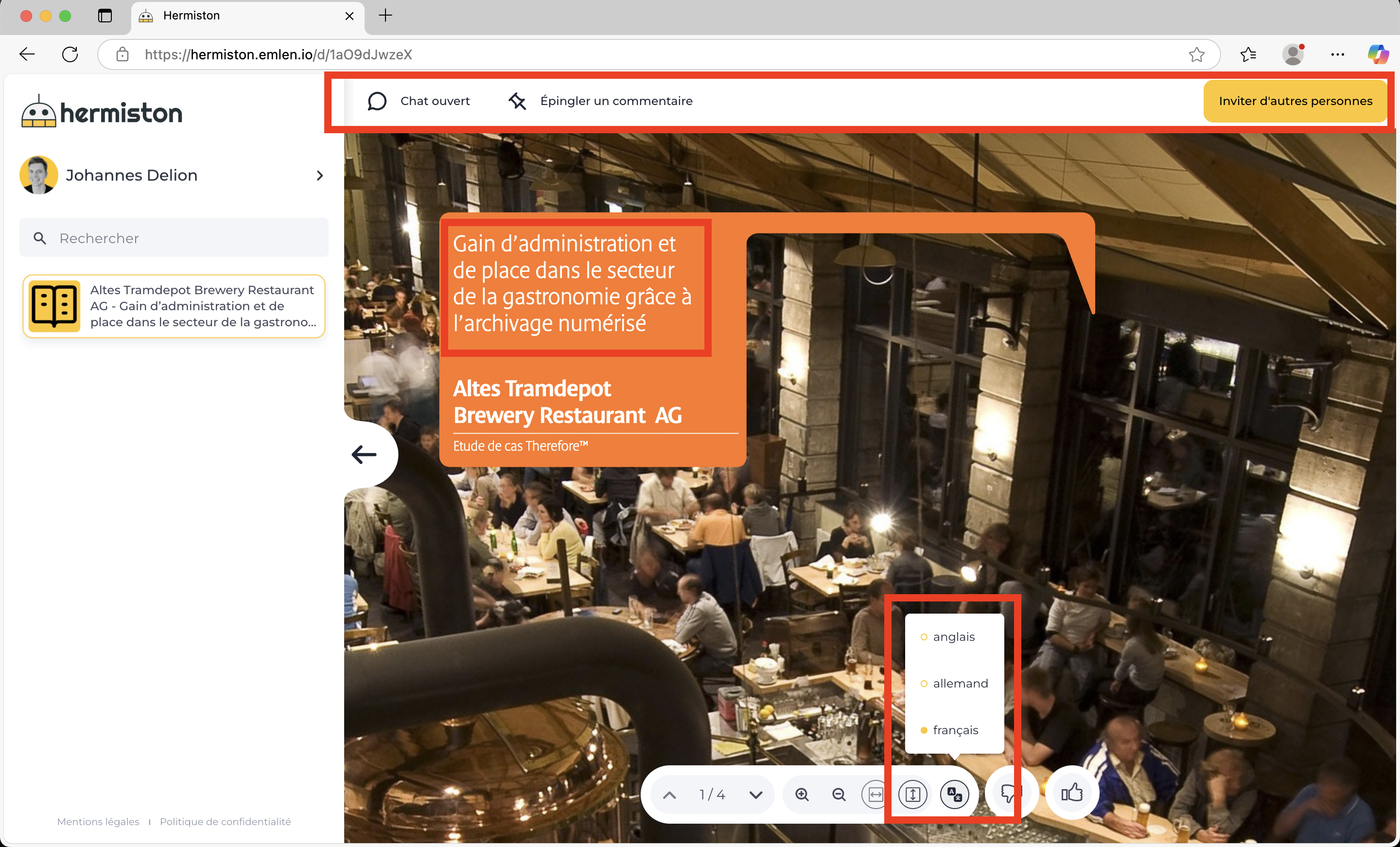The height and width of the screenshot is (847, 1400).
Task: Go to next page with down chevron
Action: [756, 794]
